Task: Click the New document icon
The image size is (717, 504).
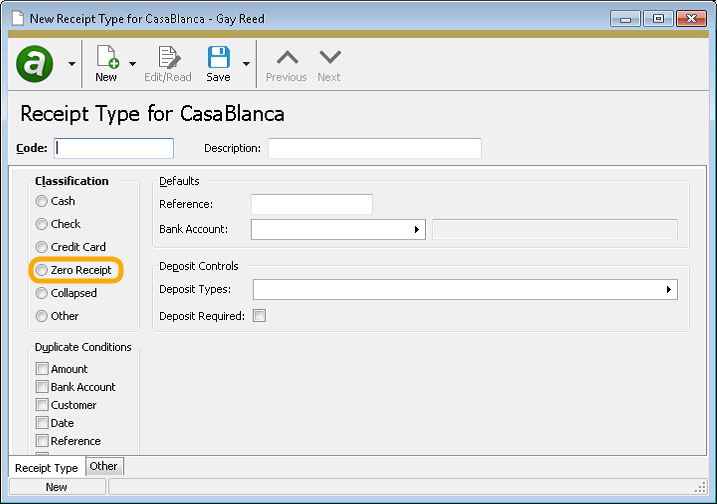Action: coord(106,58)
